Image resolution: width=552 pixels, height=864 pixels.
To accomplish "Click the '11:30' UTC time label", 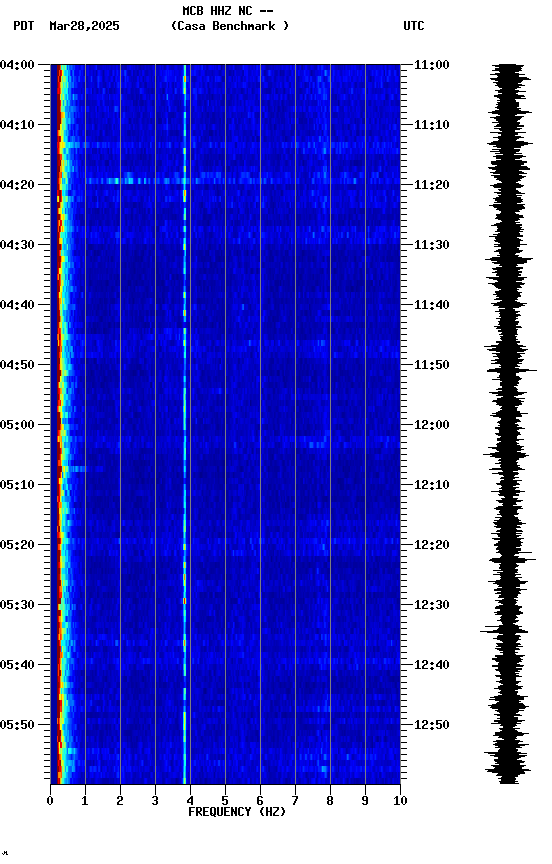I will (x=432, y=245).
